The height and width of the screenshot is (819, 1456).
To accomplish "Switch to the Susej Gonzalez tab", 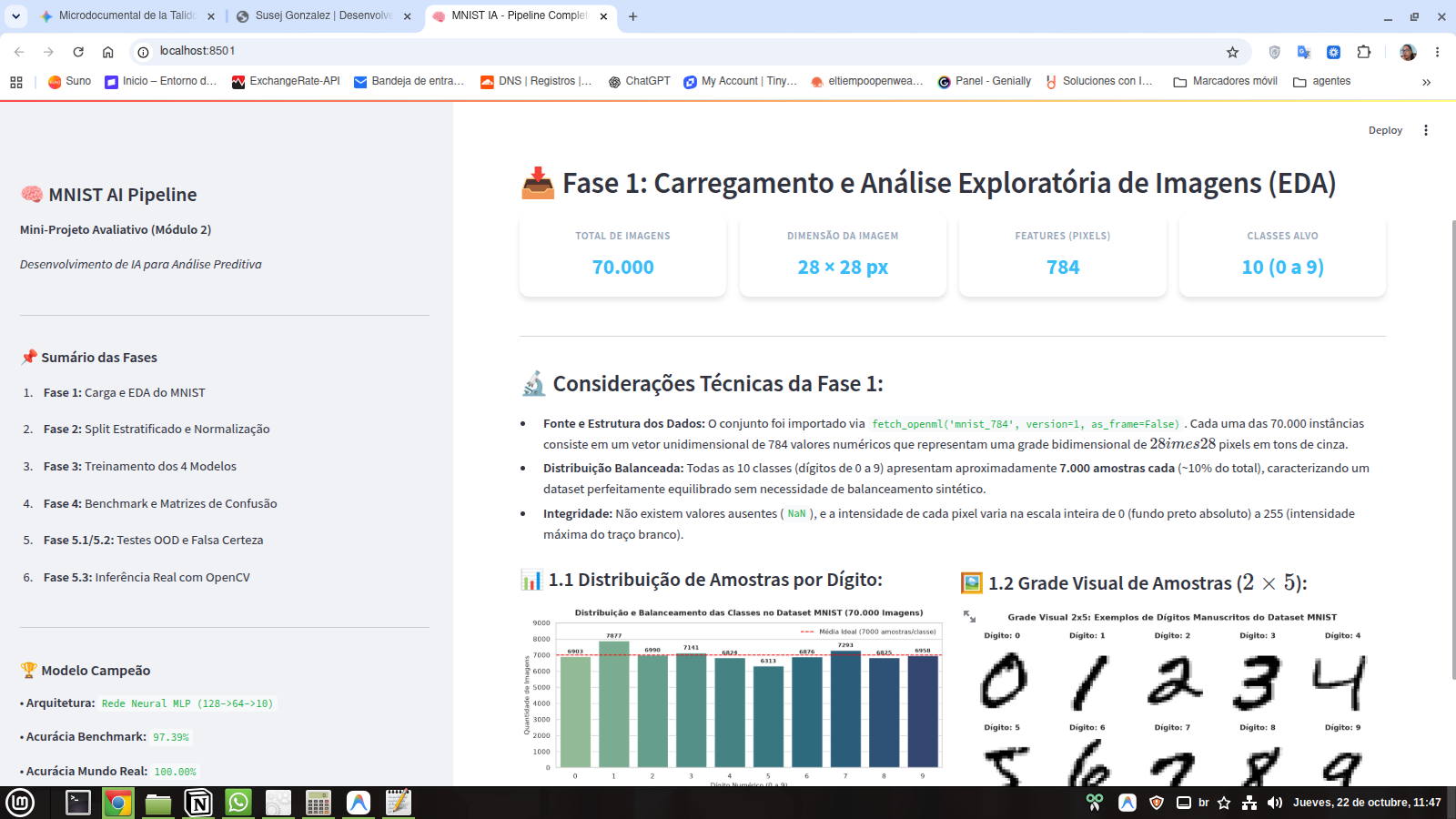I will click(323, 16).
